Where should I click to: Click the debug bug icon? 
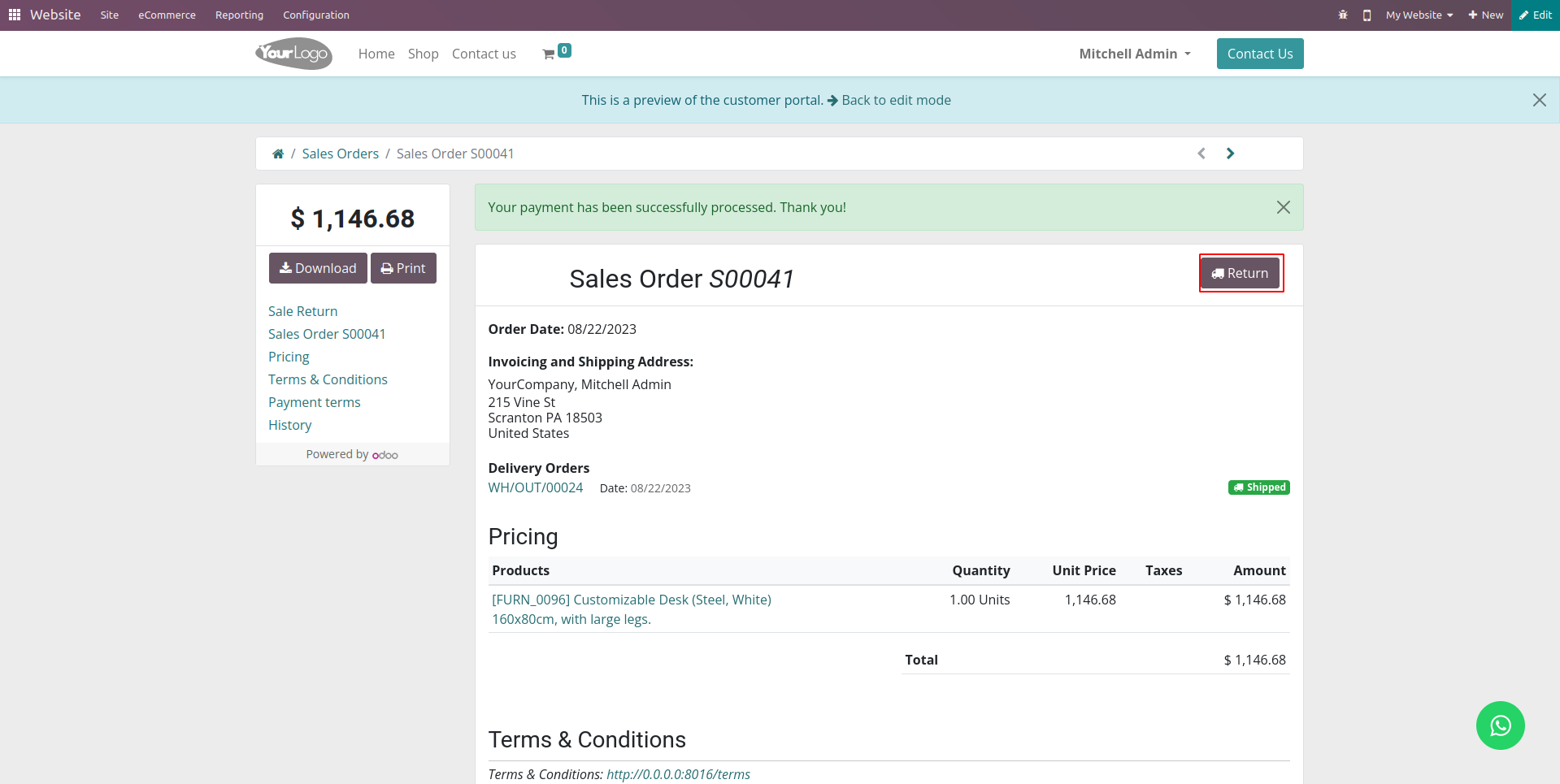click(x=1343, y=15)
